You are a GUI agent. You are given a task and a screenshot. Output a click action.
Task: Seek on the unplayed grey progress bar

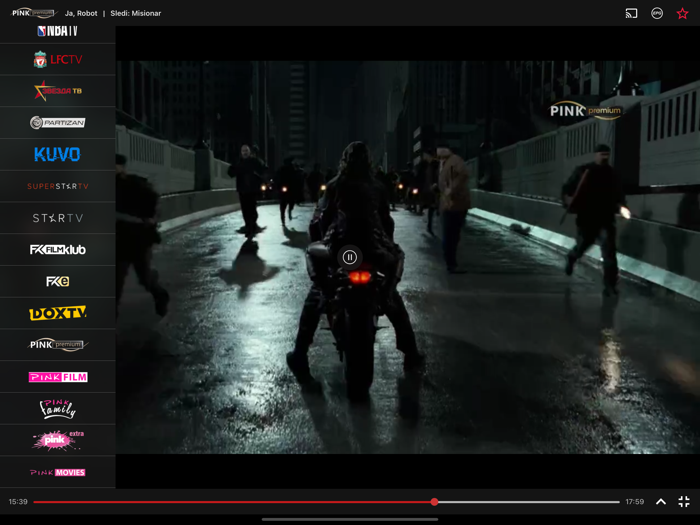click(x=529, y=502)
